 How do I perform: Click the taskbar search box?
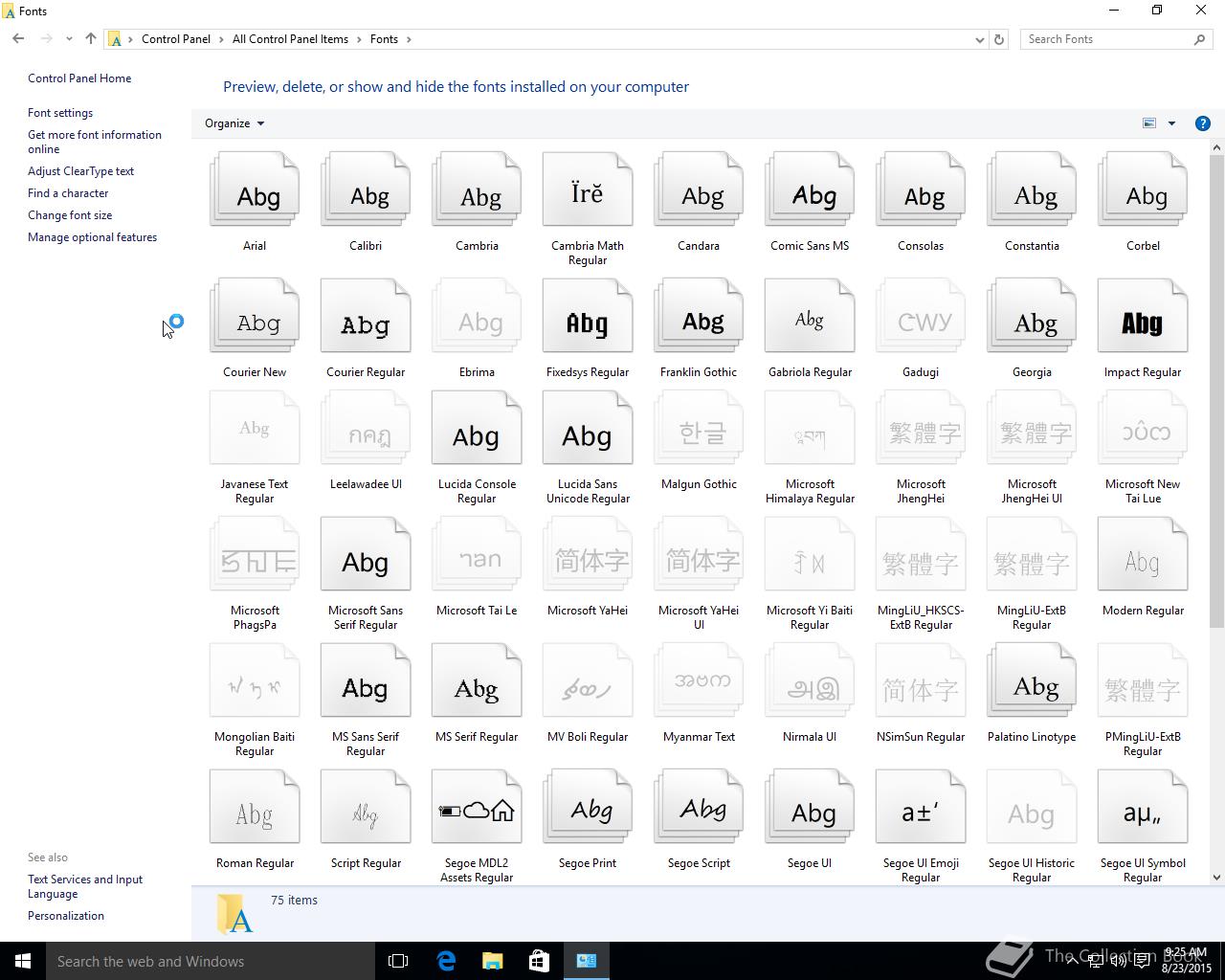(x=211, y=961)
